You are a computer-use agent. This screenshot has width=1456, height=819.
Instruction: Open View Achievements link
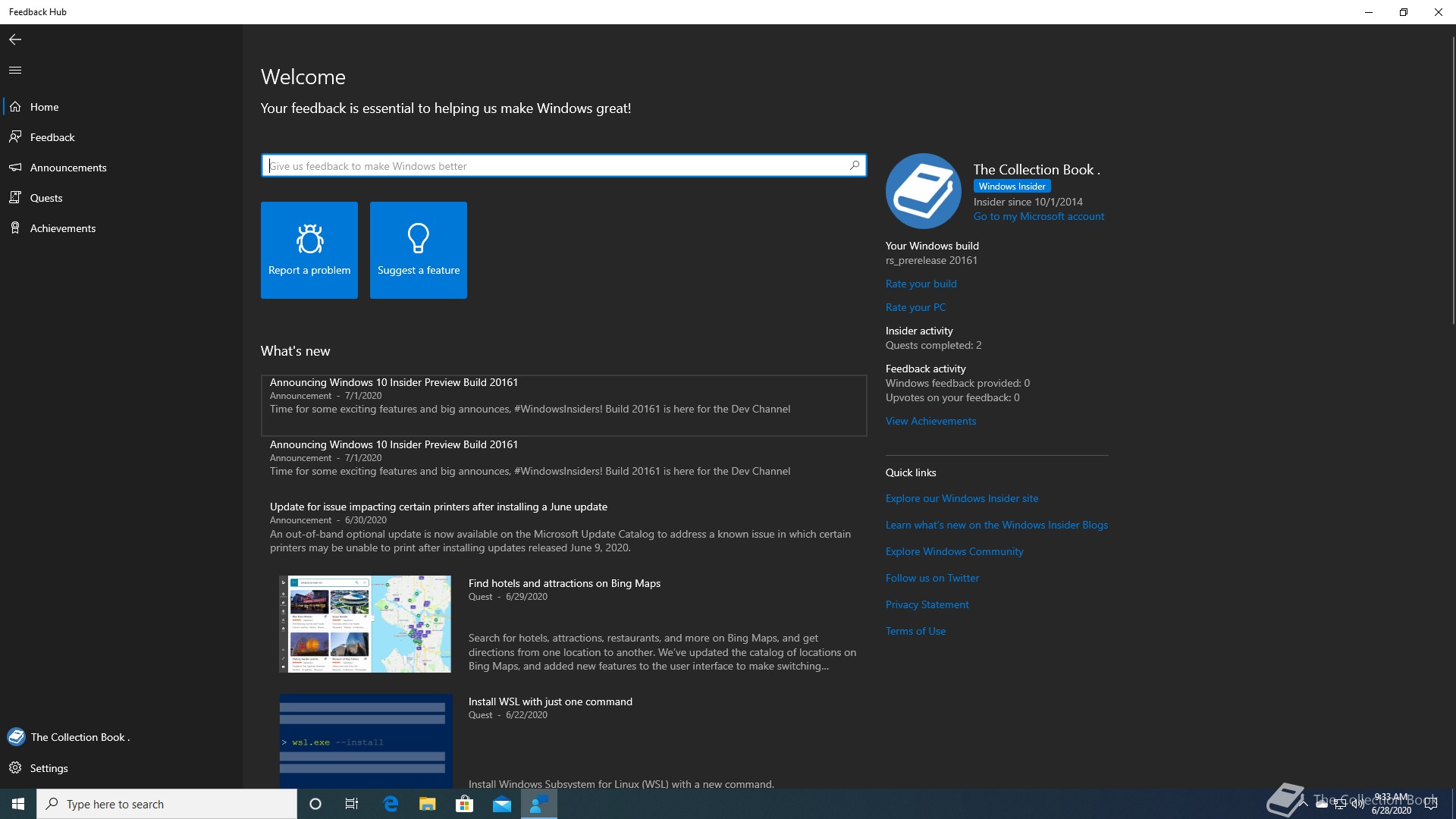pyautogui.click(x=930, y=421)
